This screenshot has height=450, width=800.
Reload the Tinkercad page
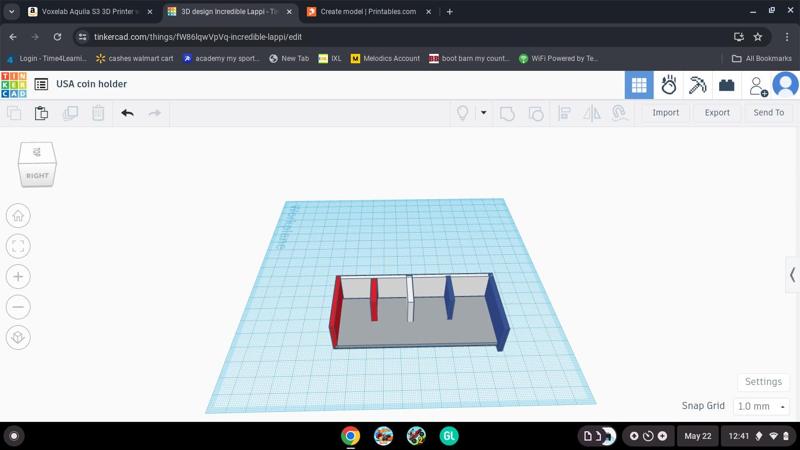(x=57, y=37)
